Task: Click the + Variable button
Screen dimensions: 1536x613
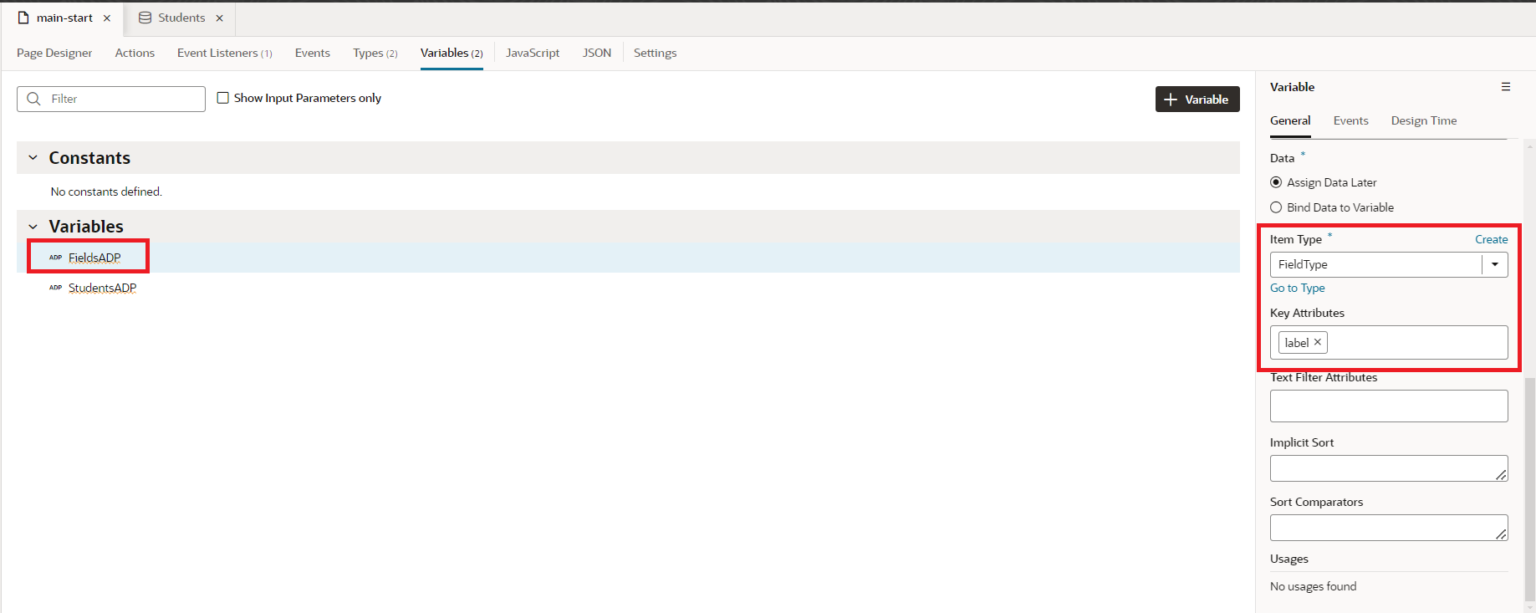Action: (x=1197, y=99)
